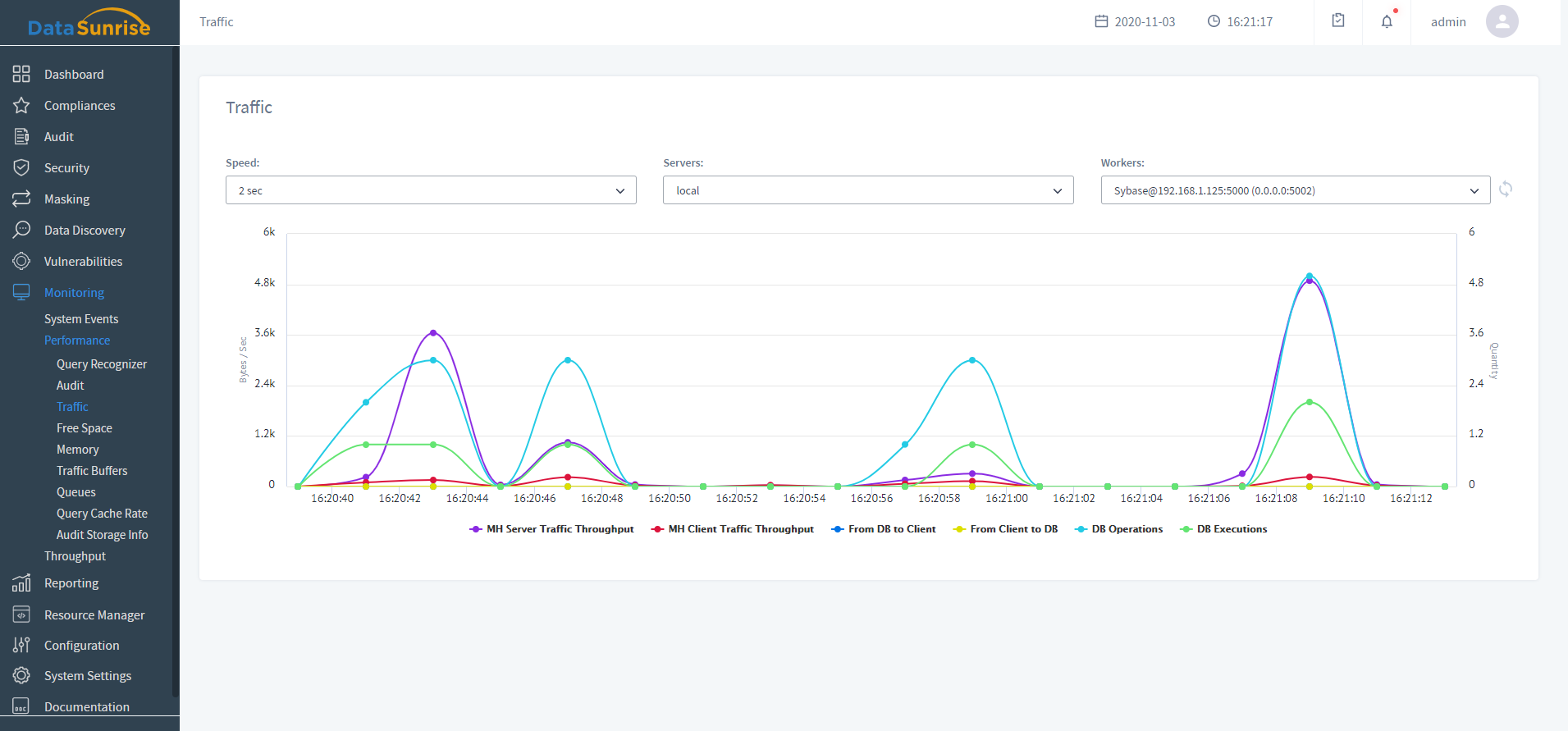
Task: Open the Workers dropdown list
Action: (x=1295, y=190)
